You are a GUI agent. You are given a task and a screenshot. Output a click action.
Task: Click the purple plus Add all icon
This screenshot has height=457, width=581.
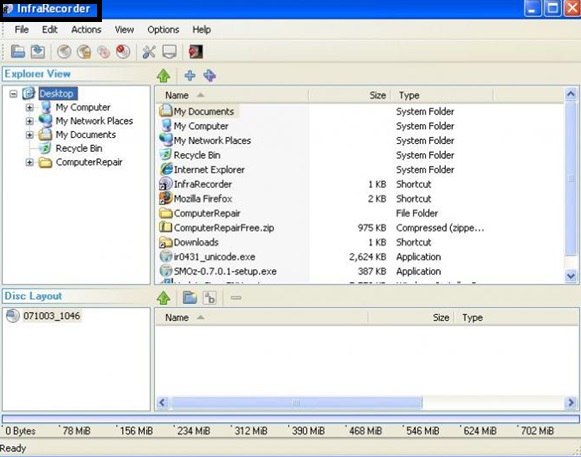(210, 76)
